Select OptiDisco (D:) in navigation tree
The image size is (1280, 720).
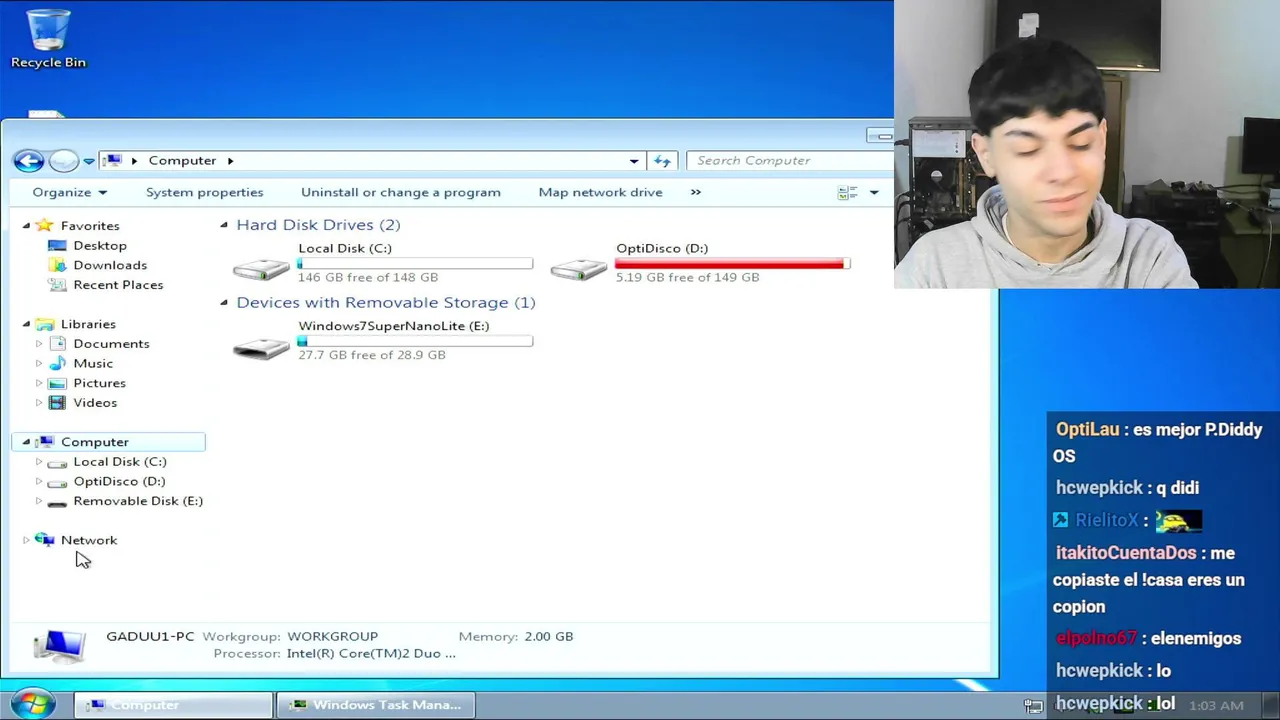pyautogui.click(x=119, y=481)
